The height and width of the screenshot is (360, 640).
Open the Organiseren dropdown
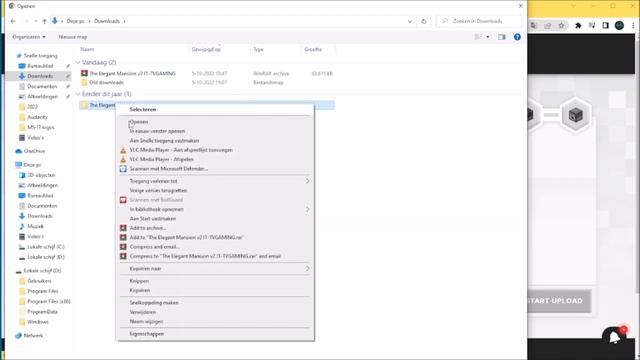(x=29, y=37)
